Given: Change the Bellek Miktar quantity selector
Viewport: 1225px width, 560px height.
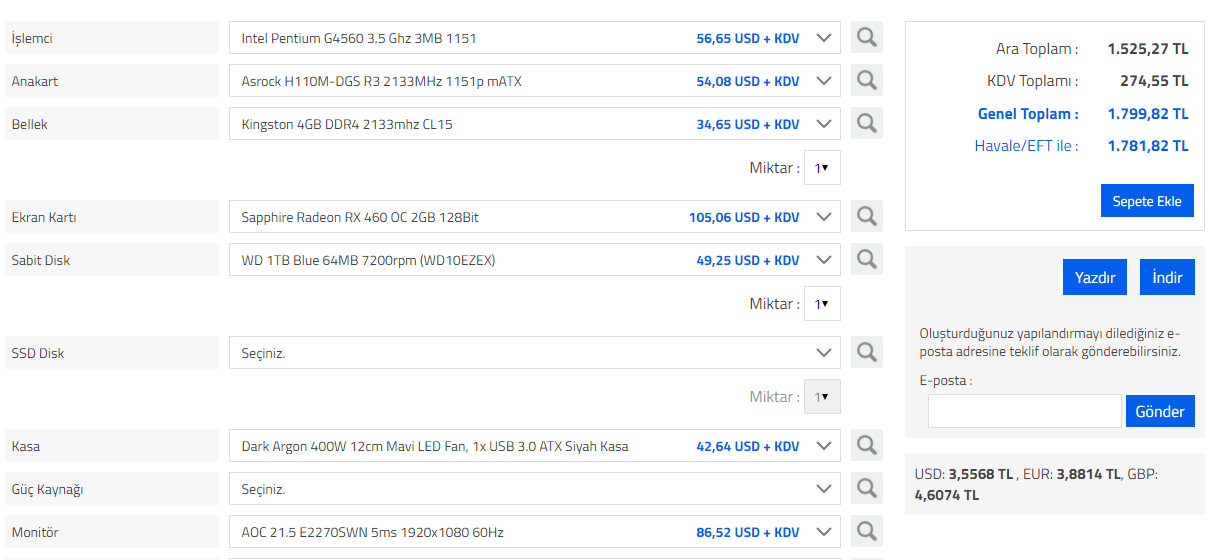Looking at the screenshot, I should click(x=822, y=168).
